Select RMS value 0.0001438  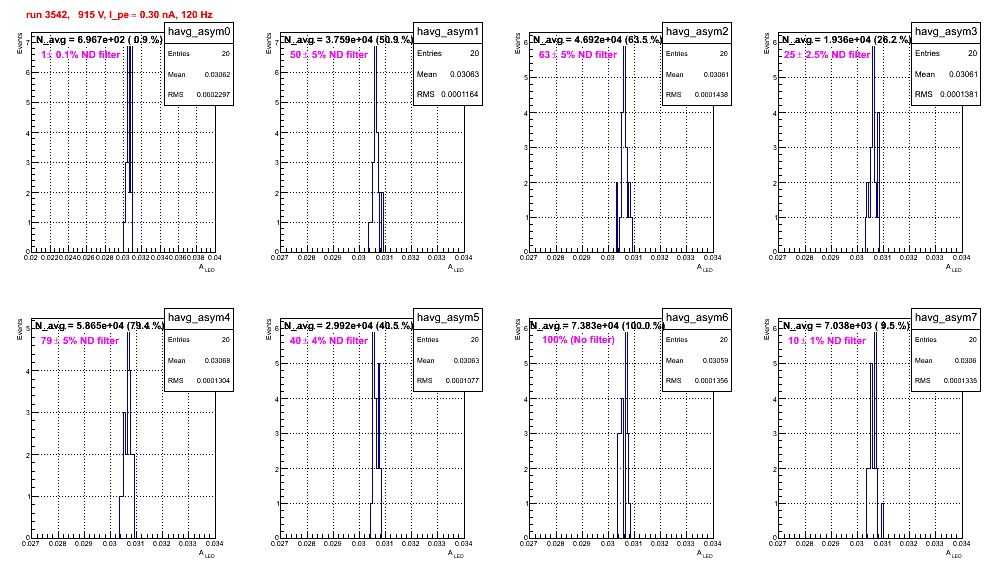pyautogui.click(x=711, y=95)
